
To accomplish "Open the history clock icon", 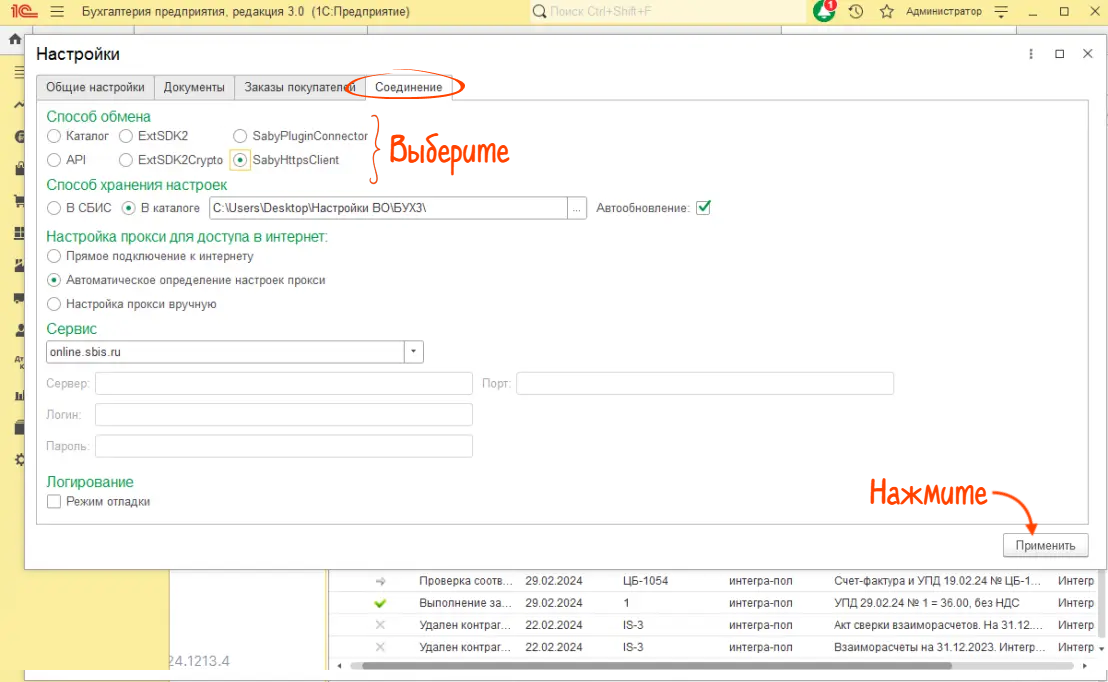I will click(856, 12).
